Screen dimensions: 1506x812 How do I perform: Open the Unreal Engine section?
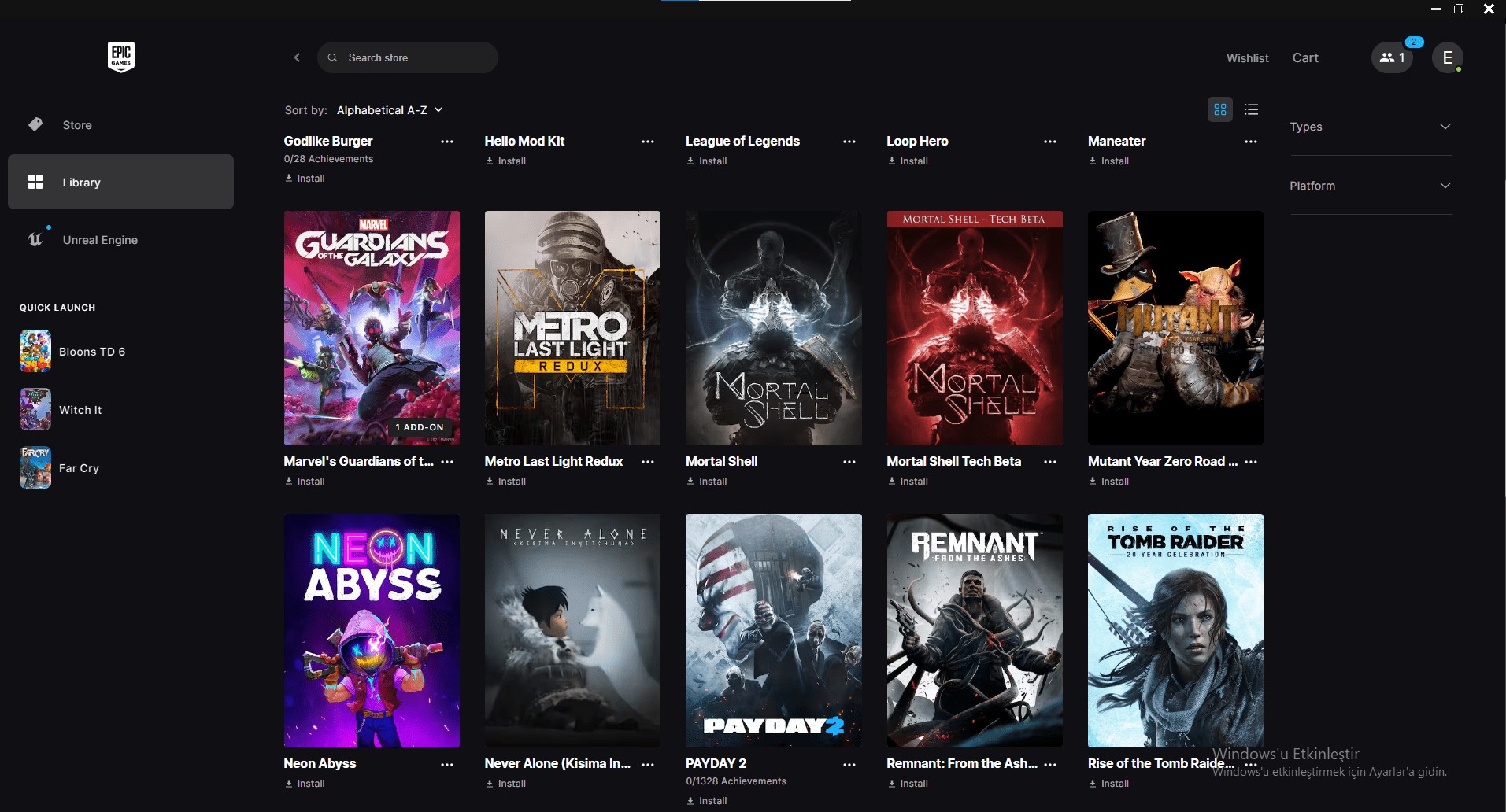[x=120, y=240]
